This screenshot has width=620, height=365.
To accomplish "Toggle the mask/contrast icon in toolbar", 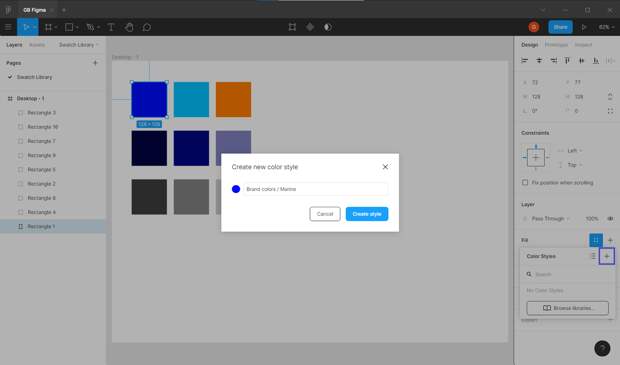I will (327, 27).
